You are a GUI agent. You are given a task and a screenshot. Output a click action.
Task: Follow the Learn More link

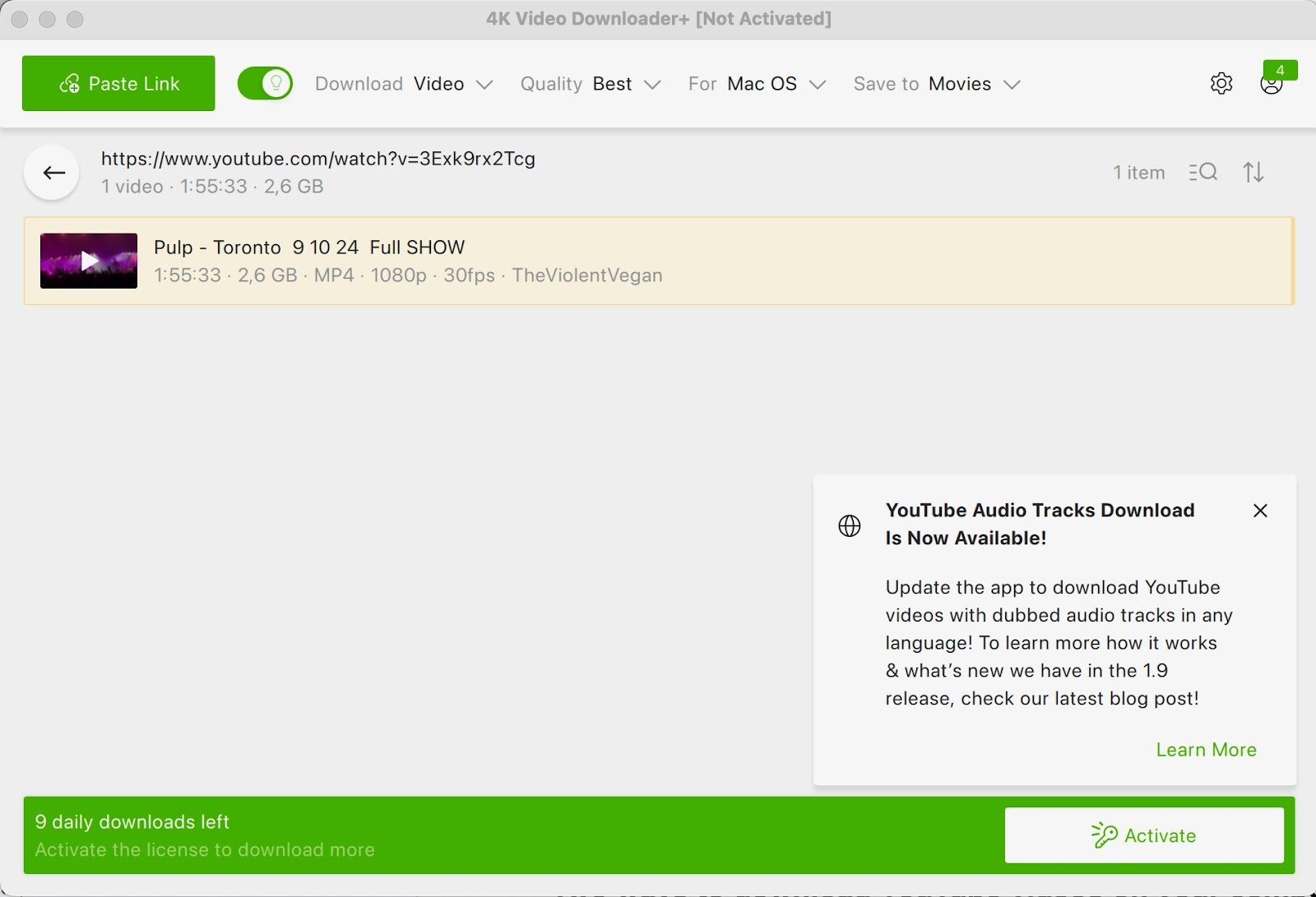point(1206,750)
